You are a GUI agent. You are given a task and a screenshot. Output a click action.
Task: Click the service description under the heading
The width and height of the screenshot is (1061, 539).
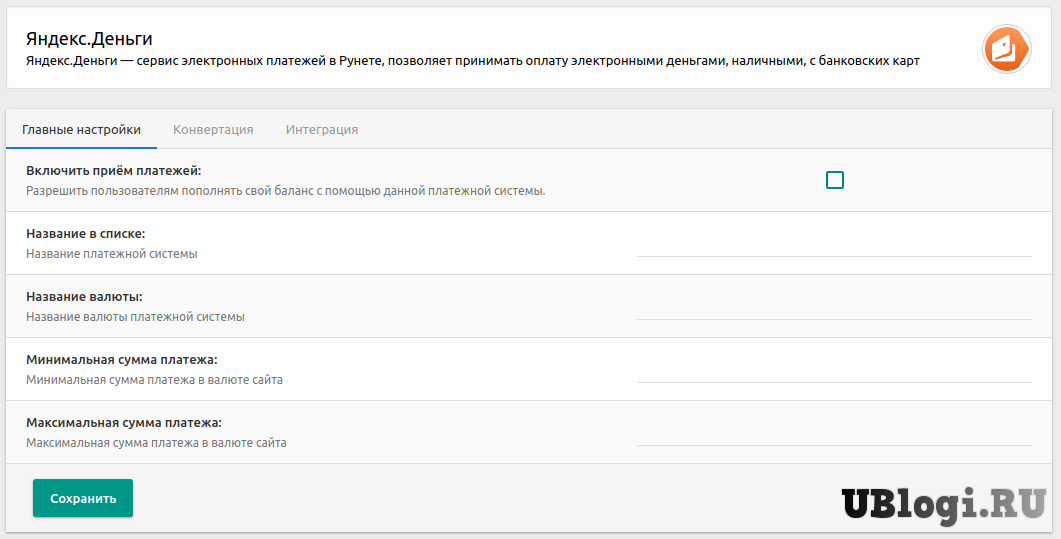coord(472,61)
